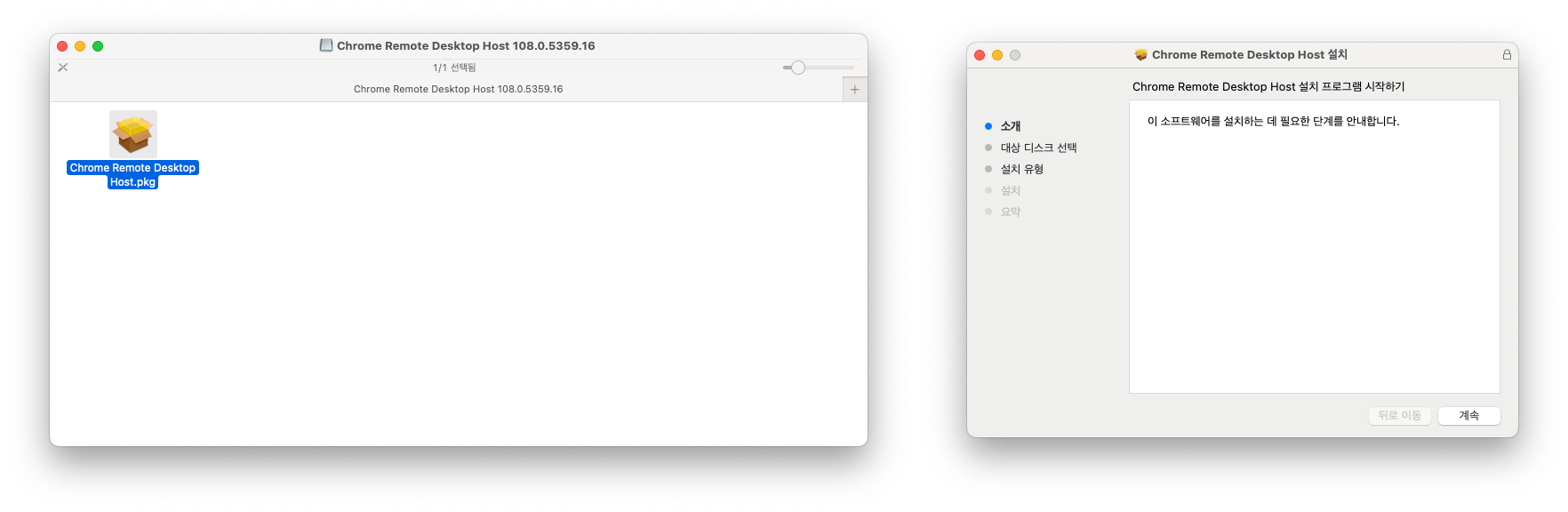Click the installer window title text
1568x512 pixels.
point(1250,54)
